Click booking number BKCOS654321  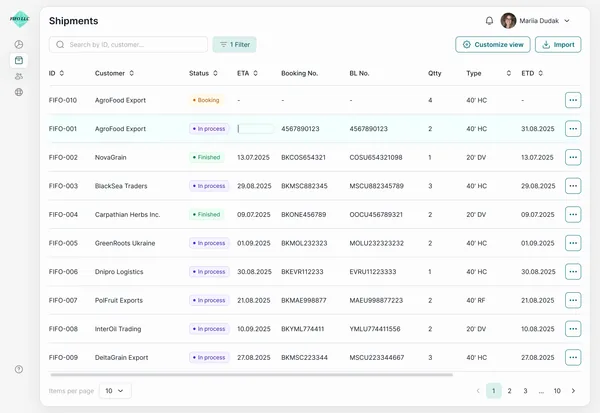click(303, 157)
